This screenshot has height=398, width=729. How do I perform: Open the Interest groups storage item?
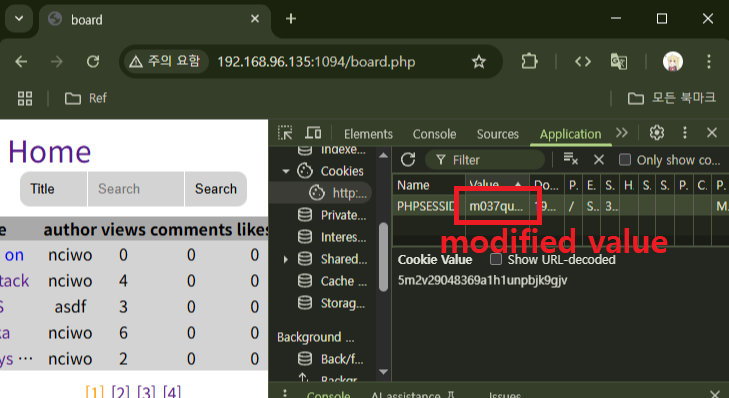coord(343,237)
